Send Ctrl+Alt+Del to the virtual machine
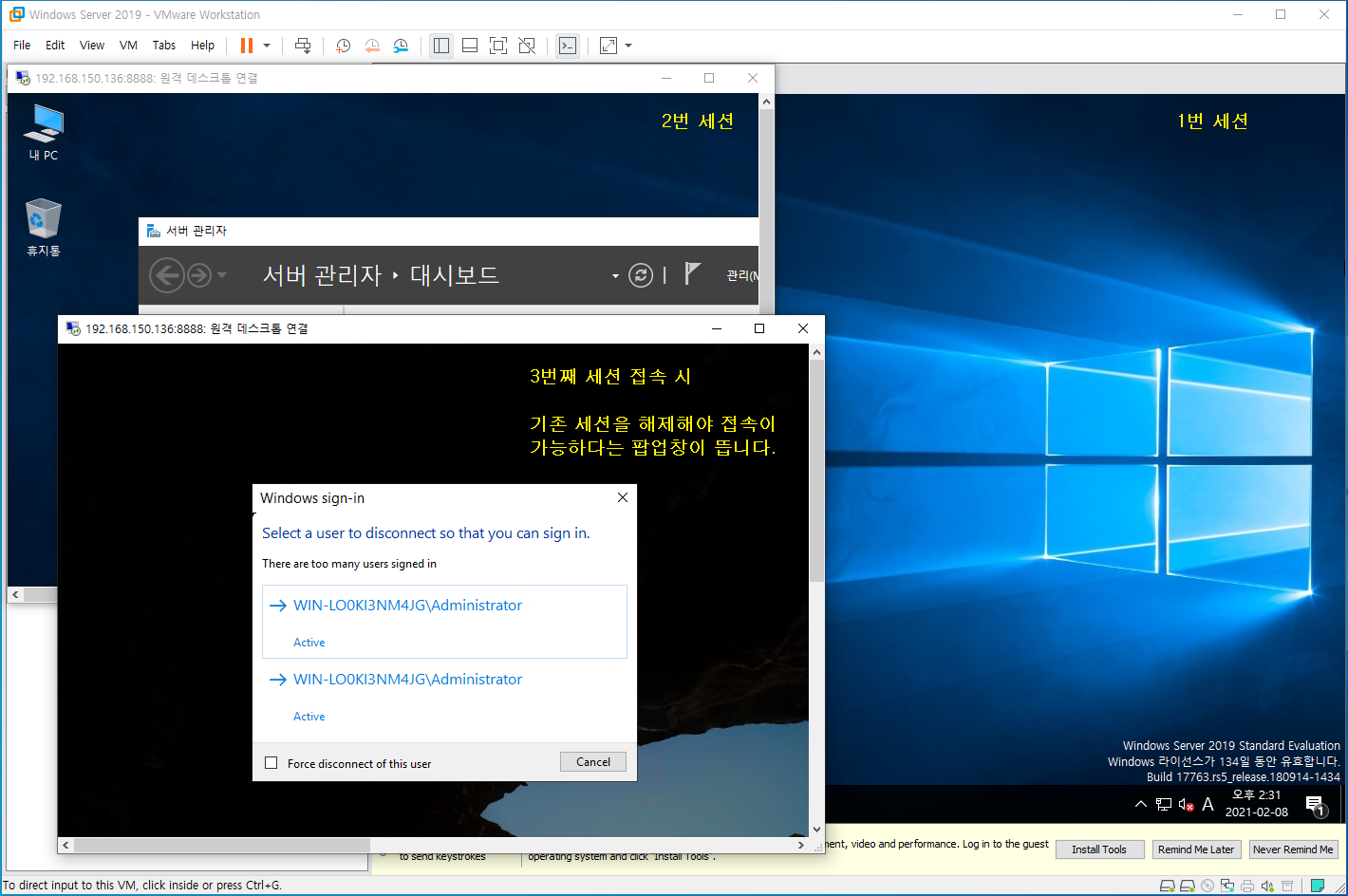1348x896 pixels. [303, 45]
